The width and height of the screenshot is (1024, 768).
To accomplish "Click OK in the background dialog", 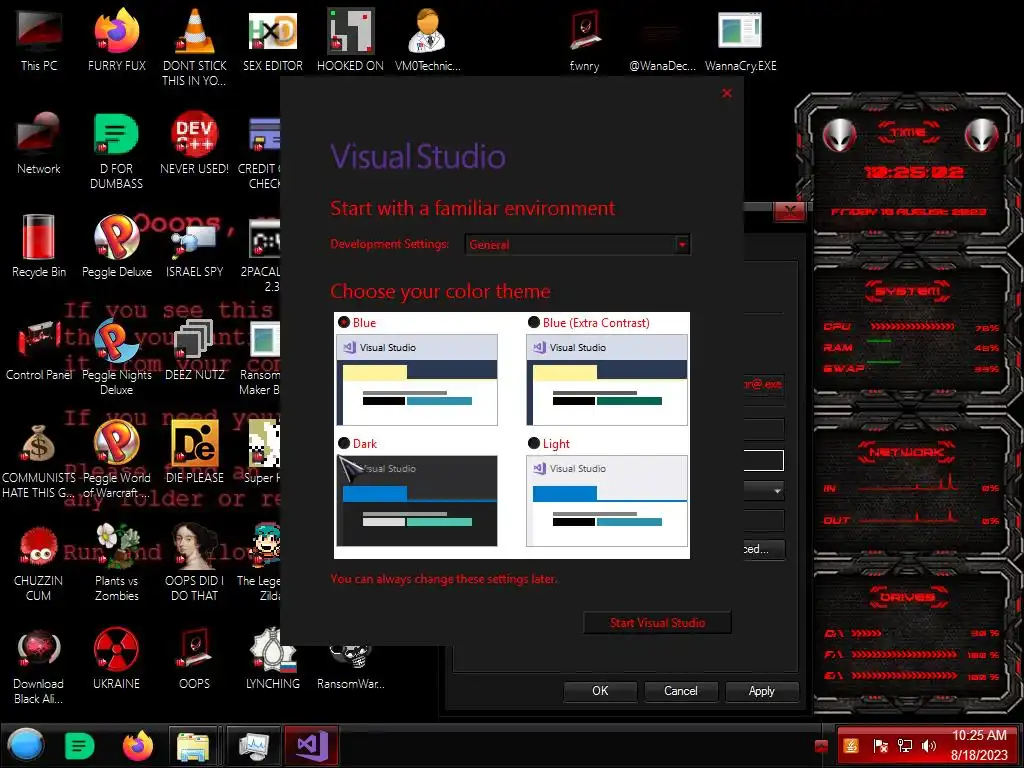I will 600,691.
